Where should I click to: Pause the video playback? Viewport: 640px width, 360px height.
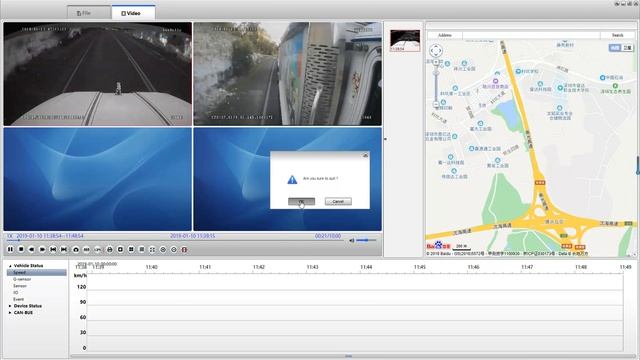[10, 249]
